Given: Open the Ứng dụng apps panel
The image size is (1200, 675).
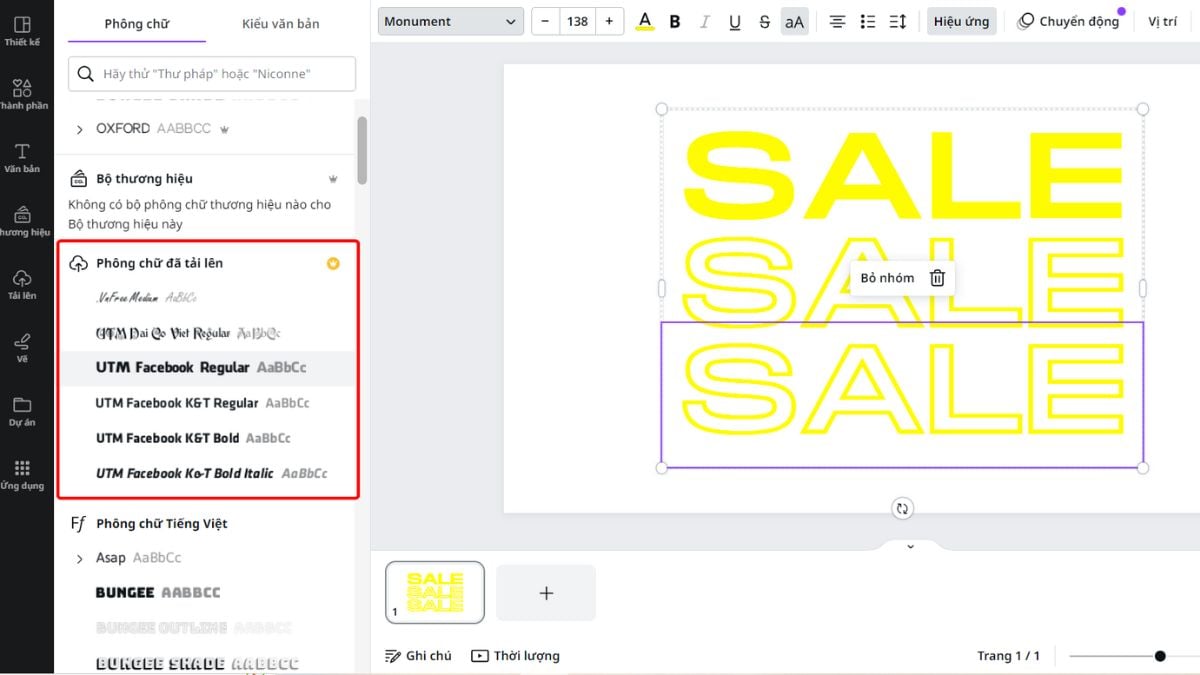Looking at the screenshot, I should point(22,475).
